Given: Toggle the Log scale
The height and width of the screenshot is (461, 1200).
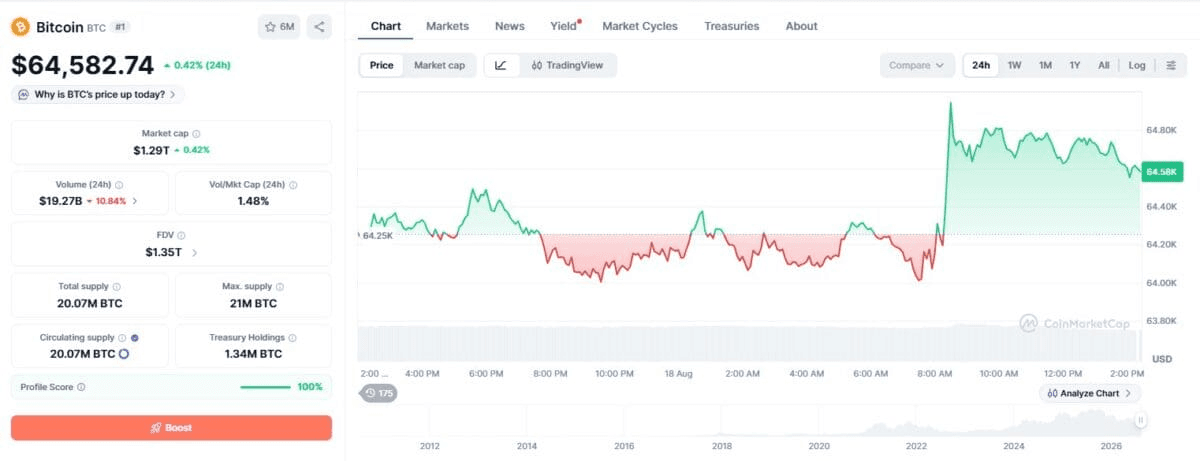Looking at the screenshot, I should point(1137,65).
